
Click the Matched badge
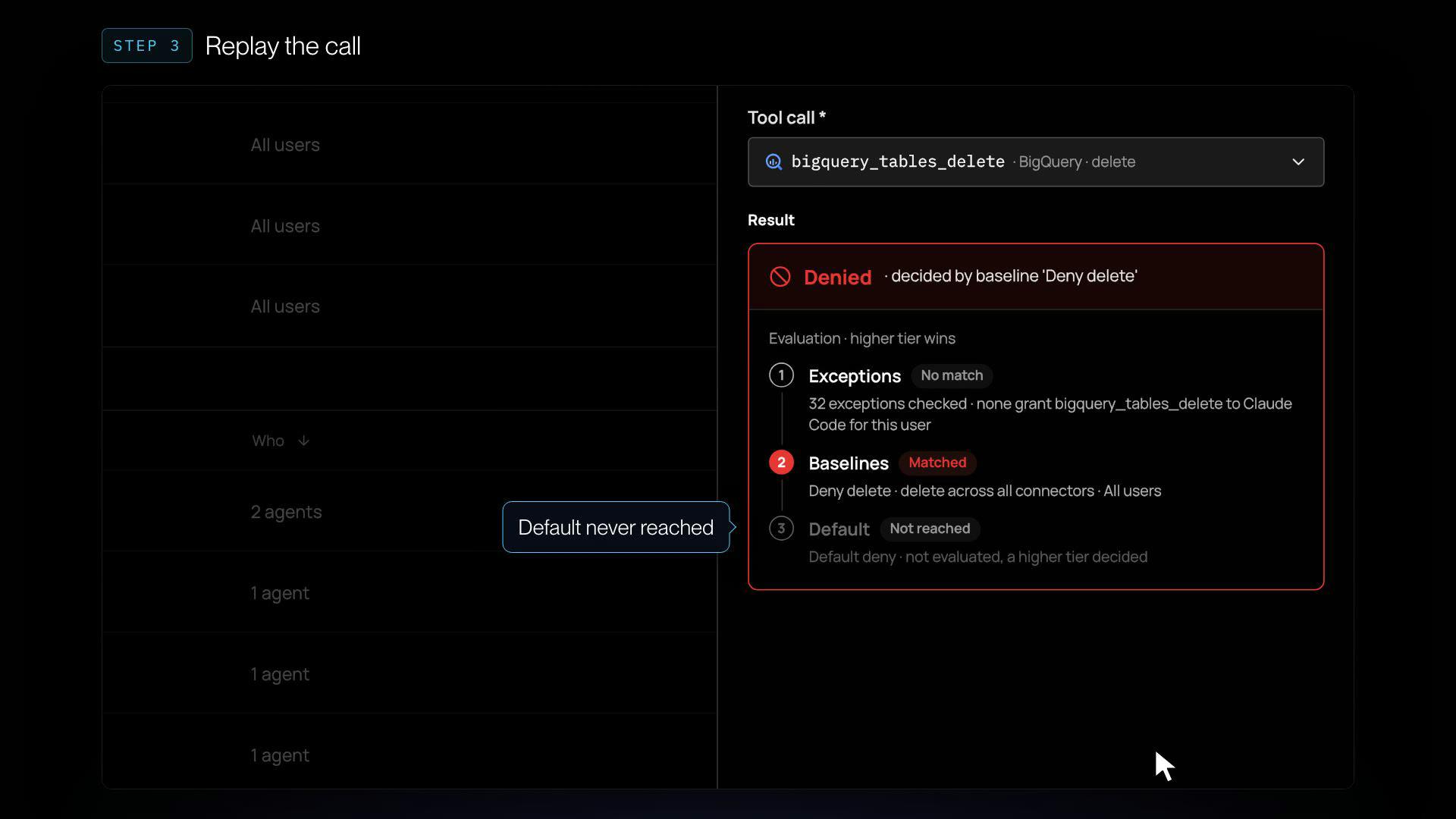pyautogui.click(x=937, y=463)
